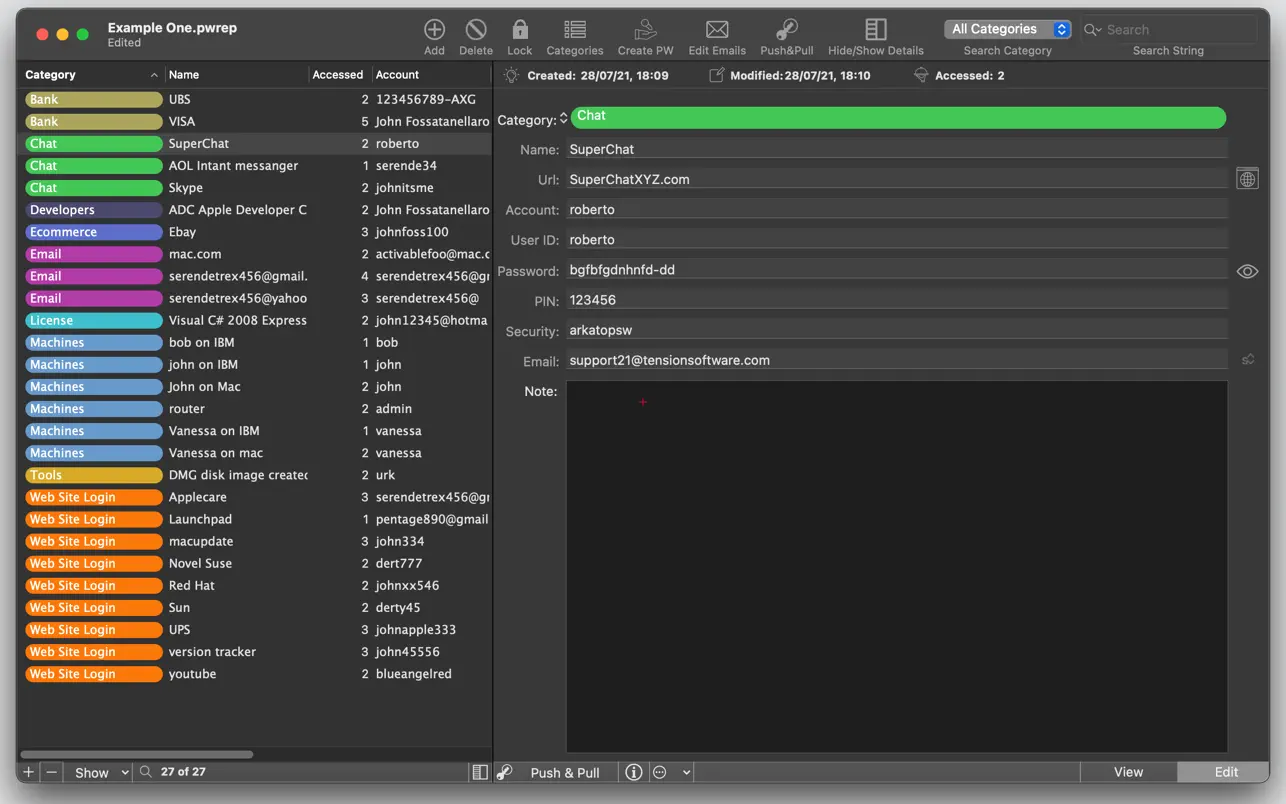The height and width of the screenshot is (804, 1286).
Task: Open the All Categories search dropdown
Action: [x=1008, y=30]
